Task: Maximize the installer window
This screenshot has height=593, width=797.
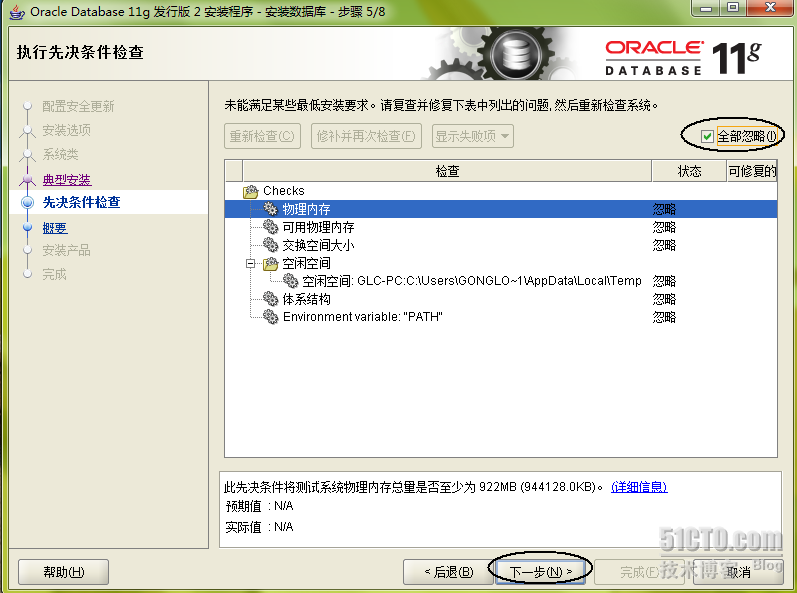Action: (732, 8)
